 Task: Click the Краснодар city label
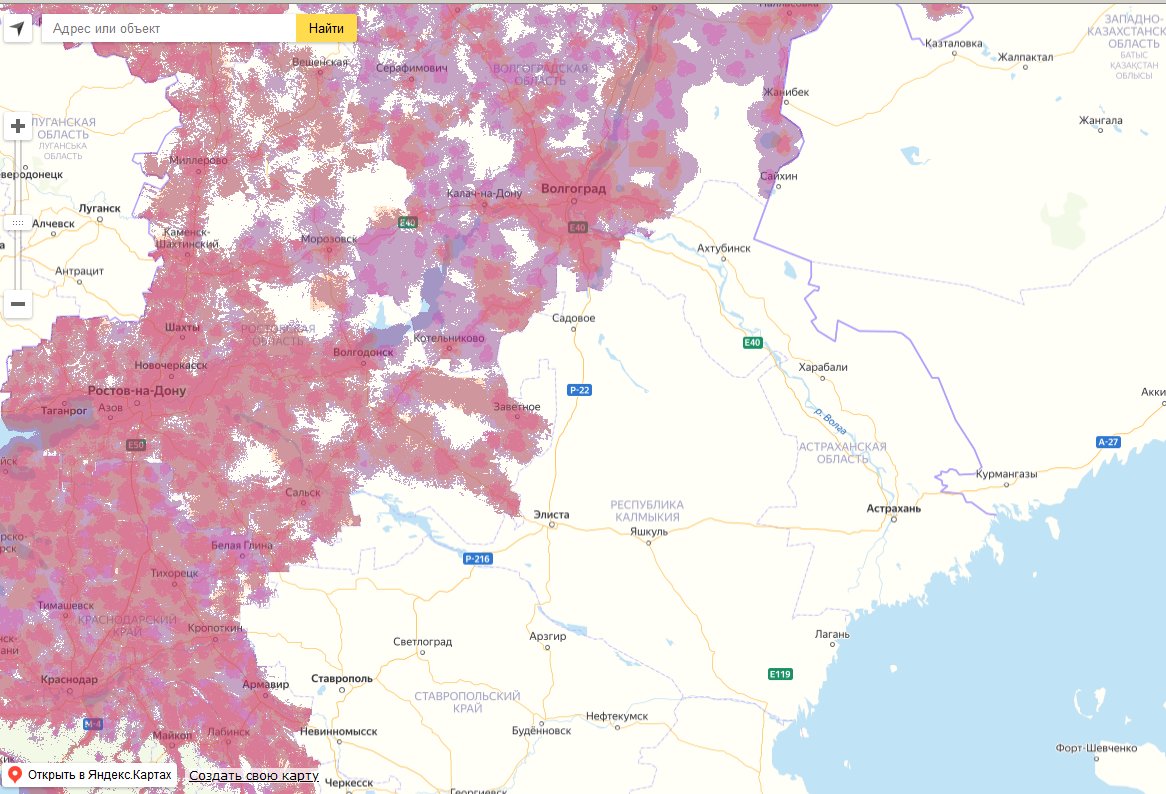pyautogui.click(x=69, y=680)
